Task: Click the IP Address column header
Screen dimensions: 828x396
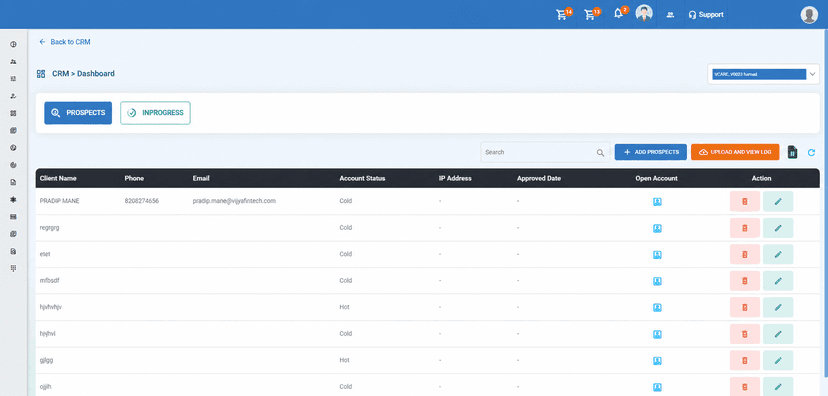Action: click(x=455, y=178)
